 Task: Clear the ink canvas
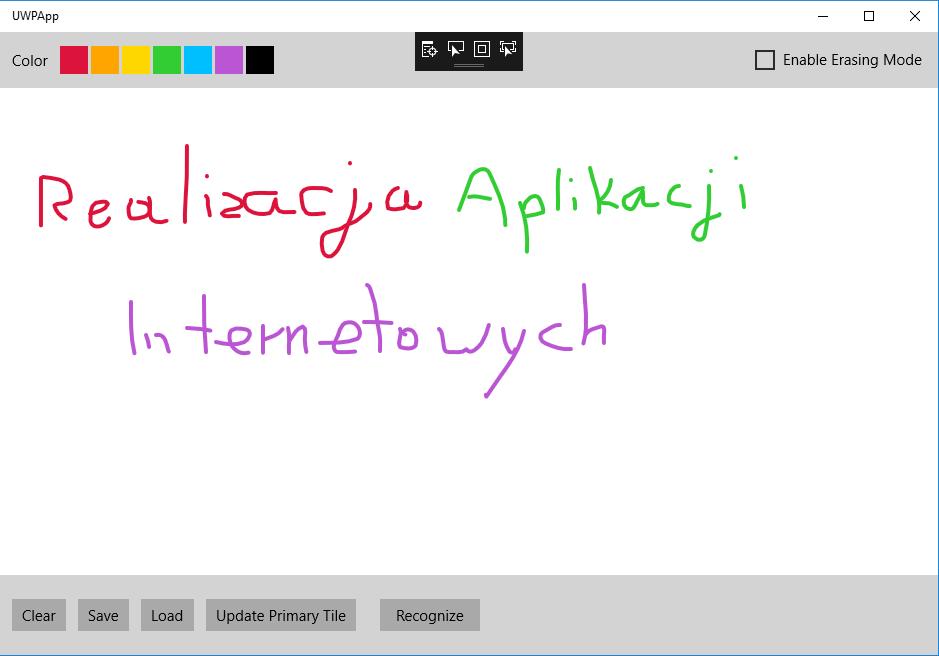tap(39, 615)
